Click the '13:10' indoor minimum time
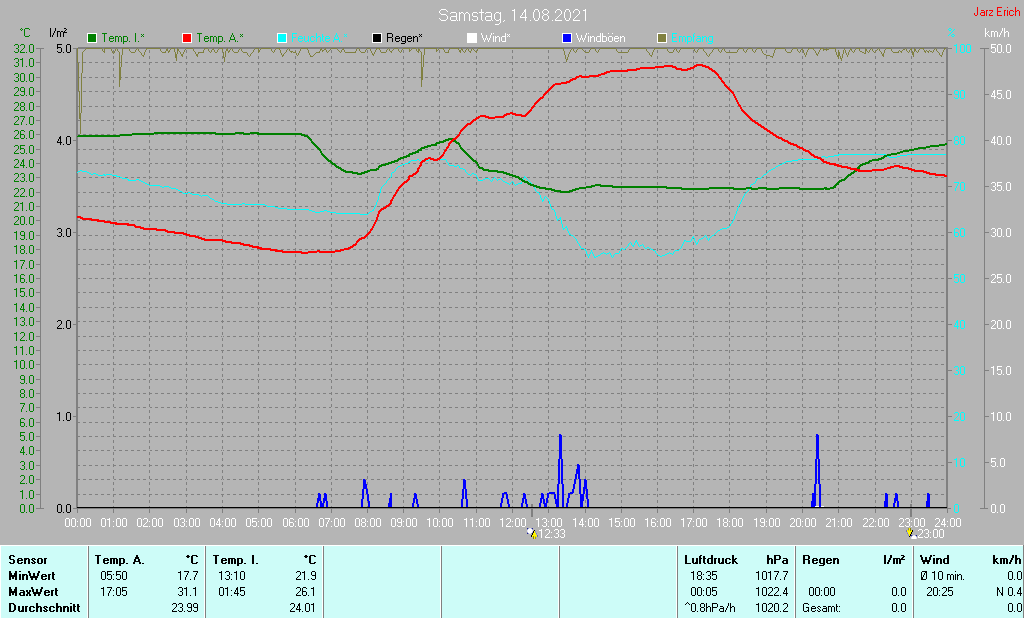 [232, 576]
